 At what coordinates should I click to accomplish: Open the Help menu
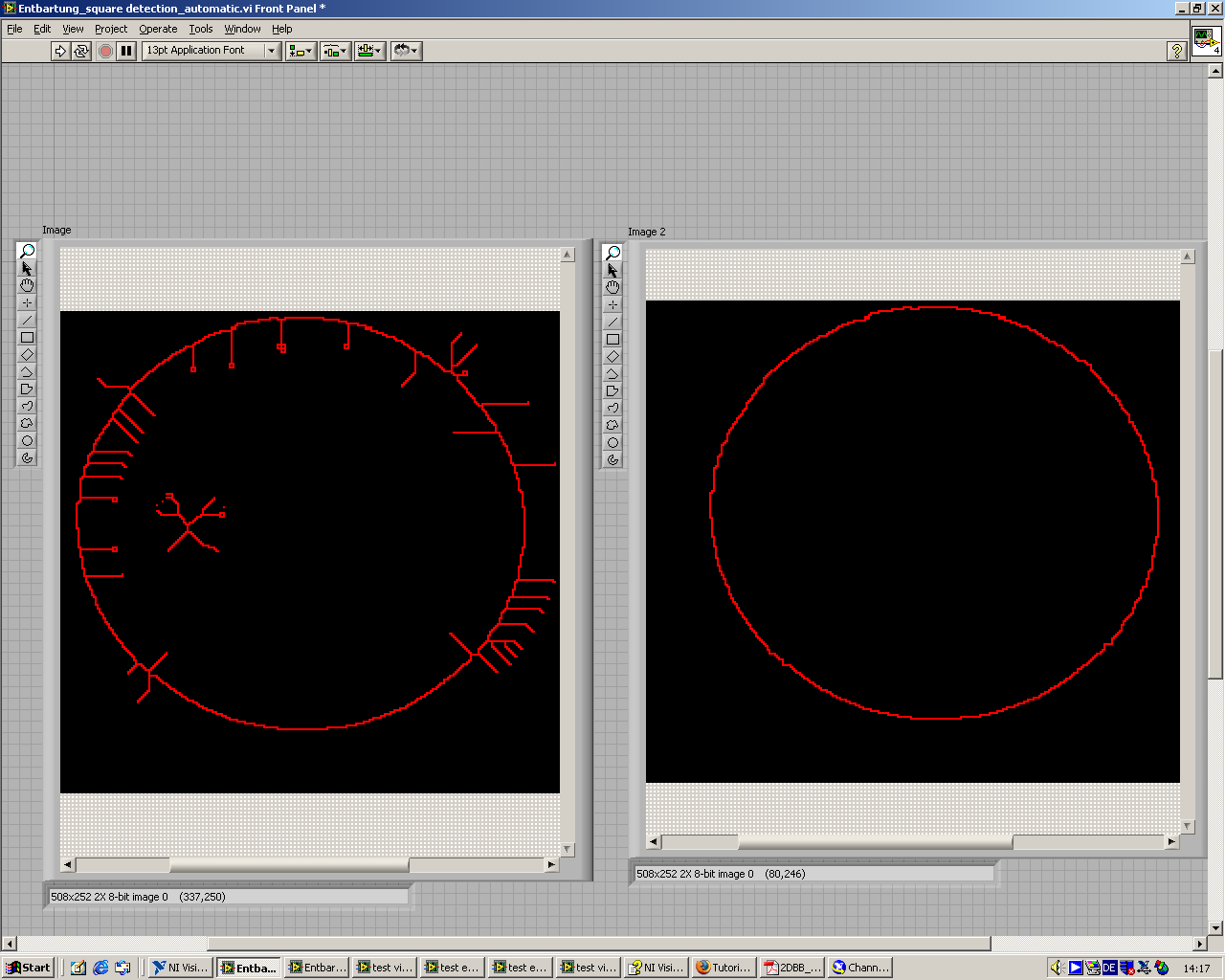[281, 29]
